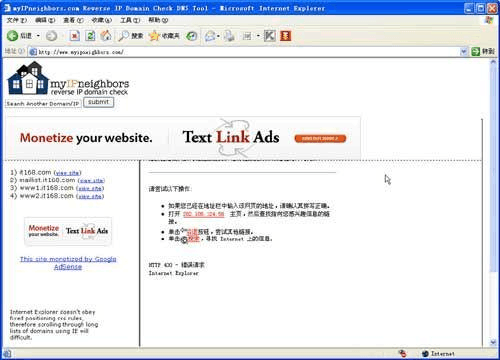Click the page icon in address bar
This screenshot has height=360, width=500.
tap(33, 52)
